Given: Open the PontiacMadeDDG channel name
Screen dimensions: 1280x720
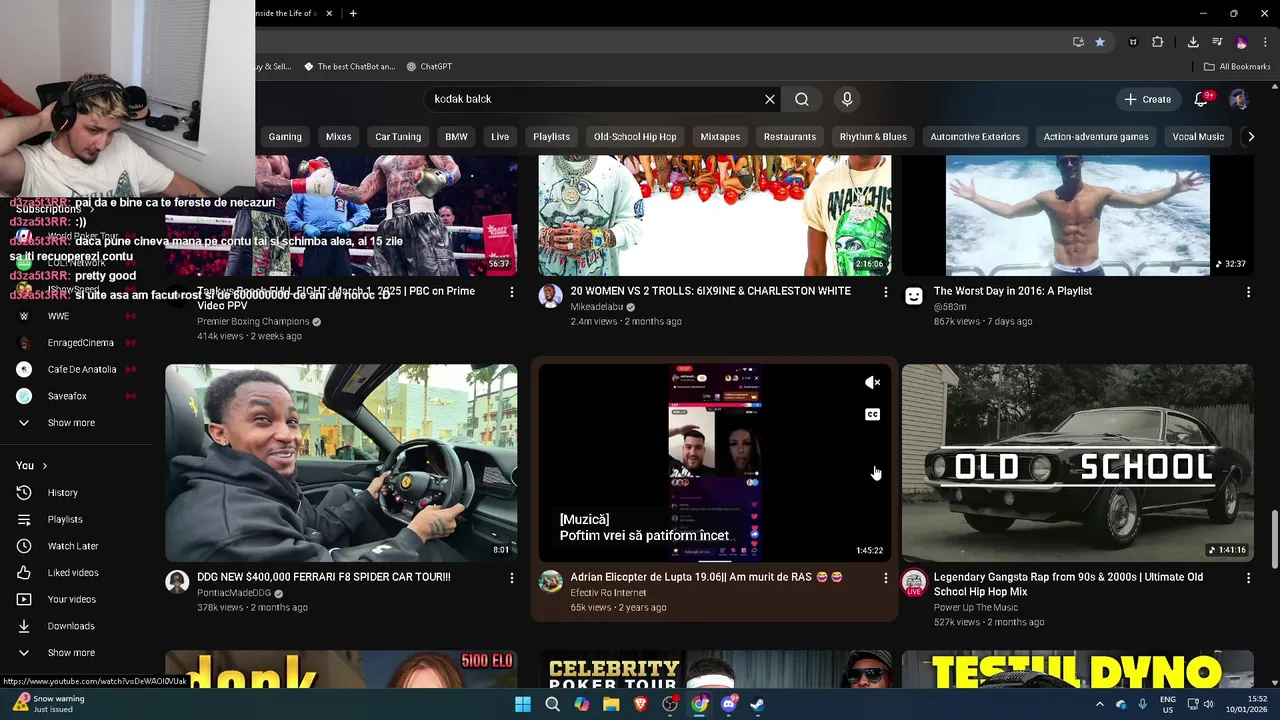Looking at the screenshot, I should [x=234, y=593].
